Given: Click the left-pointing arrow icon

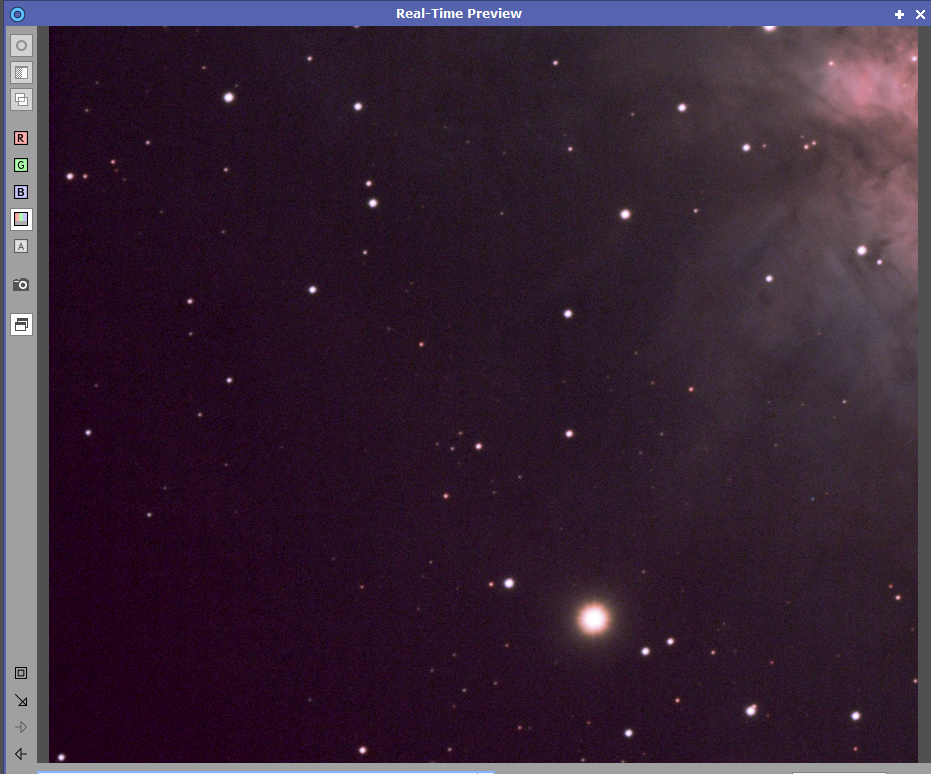Looking at the screenshot, I should point(21,754).
